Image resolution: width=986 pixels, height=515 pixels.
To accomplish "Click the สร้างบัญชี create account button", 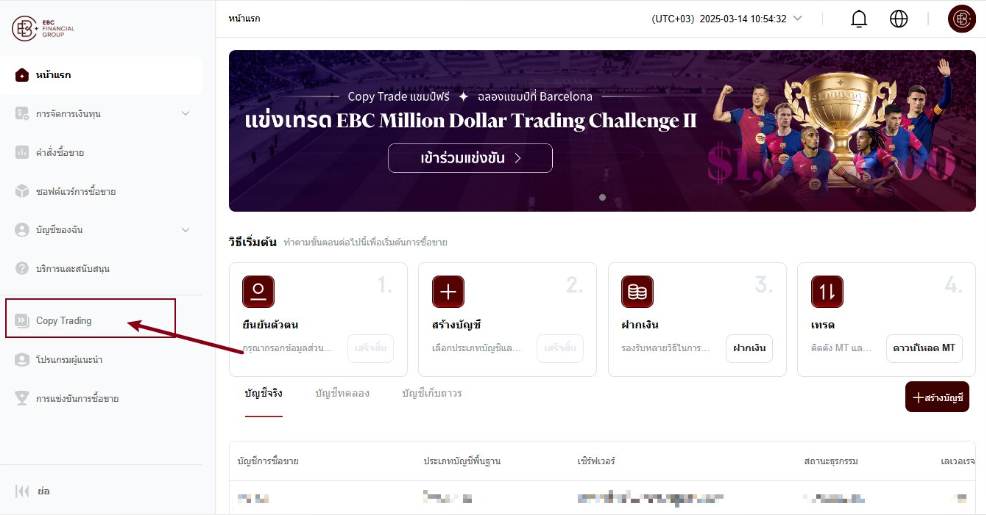I will pyautogui.click(x=937, y=397).
